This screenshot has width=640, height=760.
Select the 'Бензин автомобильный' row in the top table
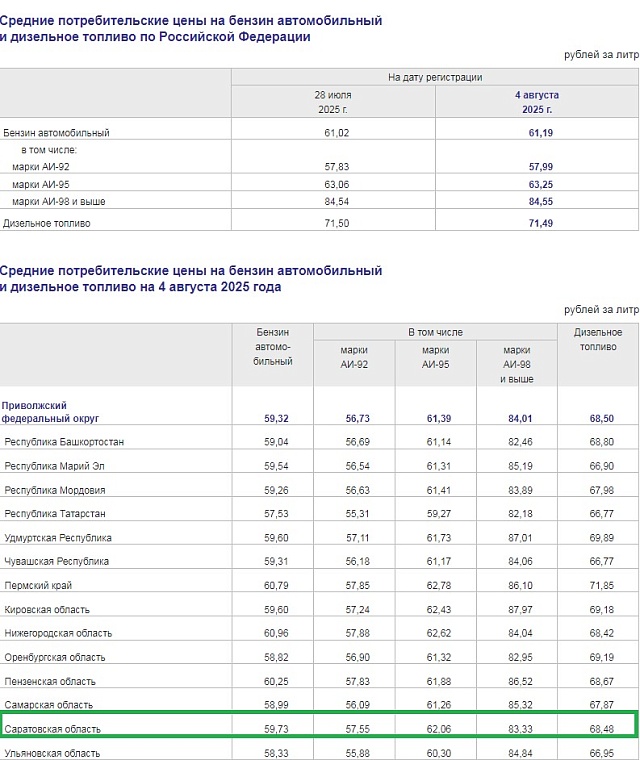click(x=57, y=132)
